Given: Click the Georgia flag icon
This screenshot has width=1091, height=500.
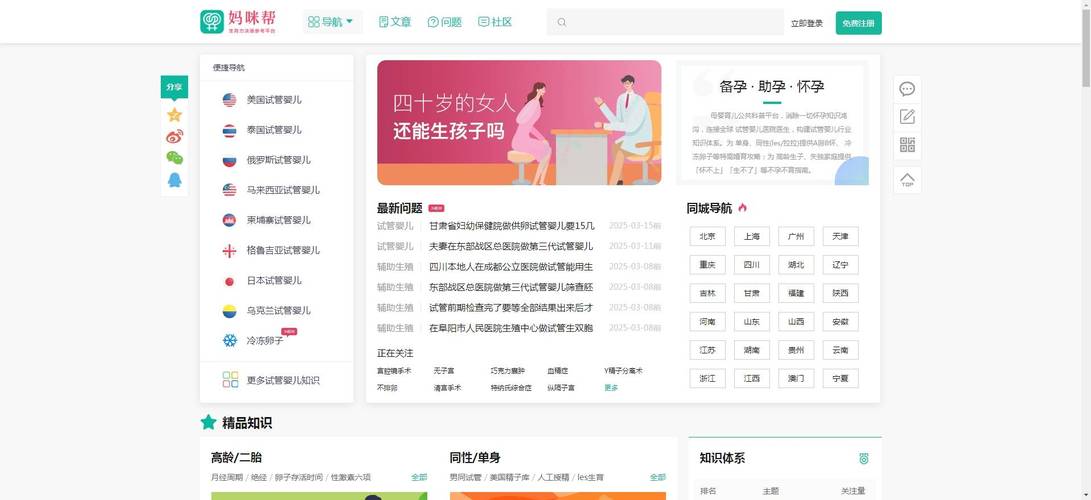Looking at the screenshot, I should click(x=230, y=250).
